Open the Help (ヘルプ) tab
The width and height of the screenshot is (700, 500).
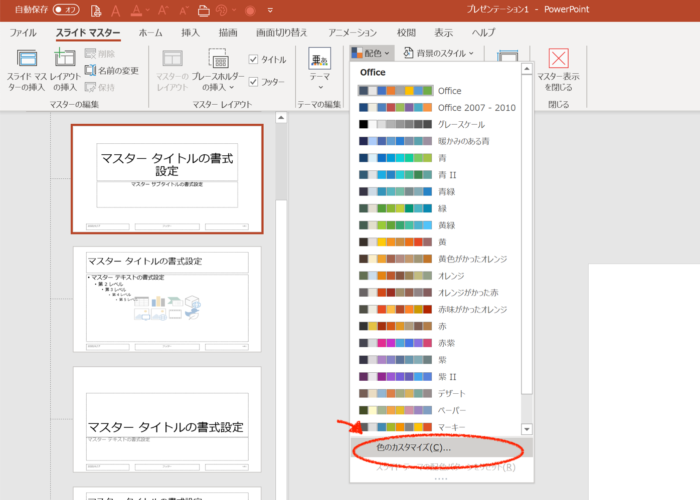click(483, 33)
